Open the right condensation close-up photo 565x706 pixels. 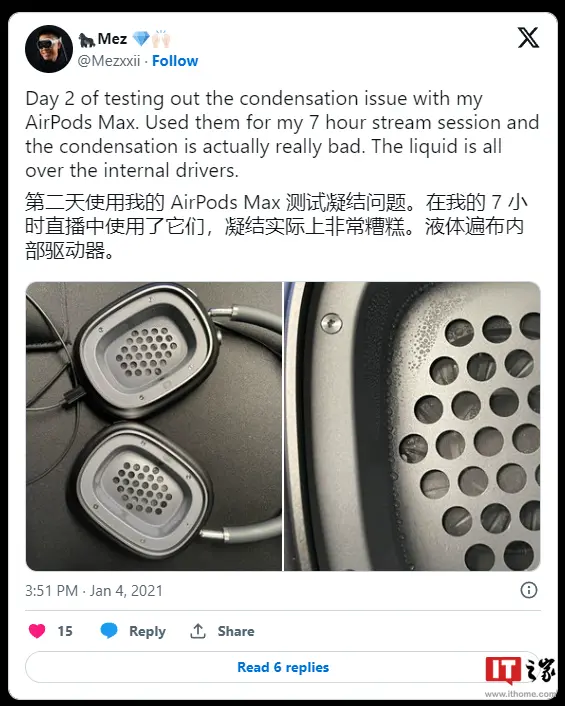(x=412, y=426)
